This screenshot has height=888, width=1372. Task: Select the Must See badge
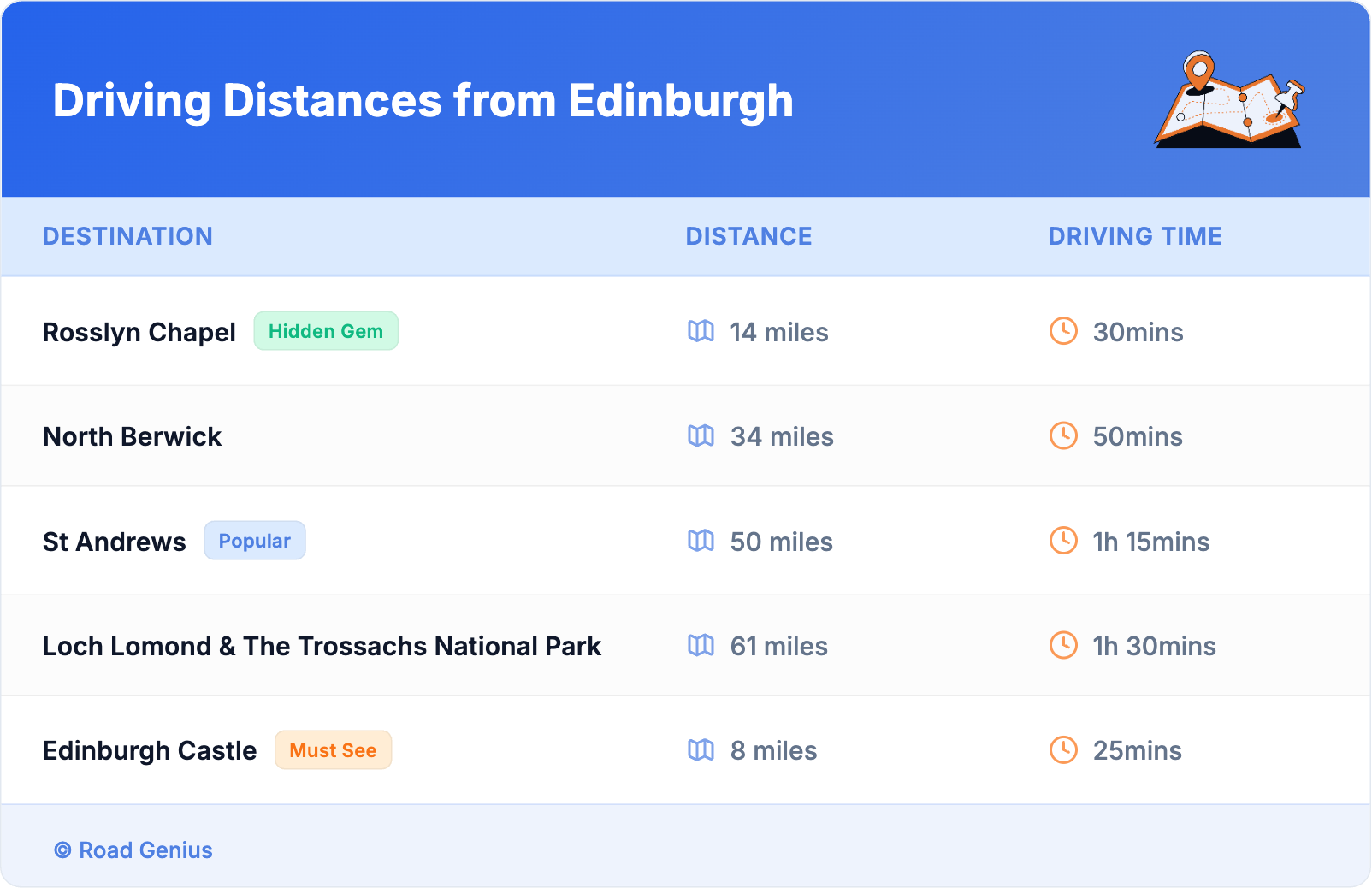(x=333, y=750)
